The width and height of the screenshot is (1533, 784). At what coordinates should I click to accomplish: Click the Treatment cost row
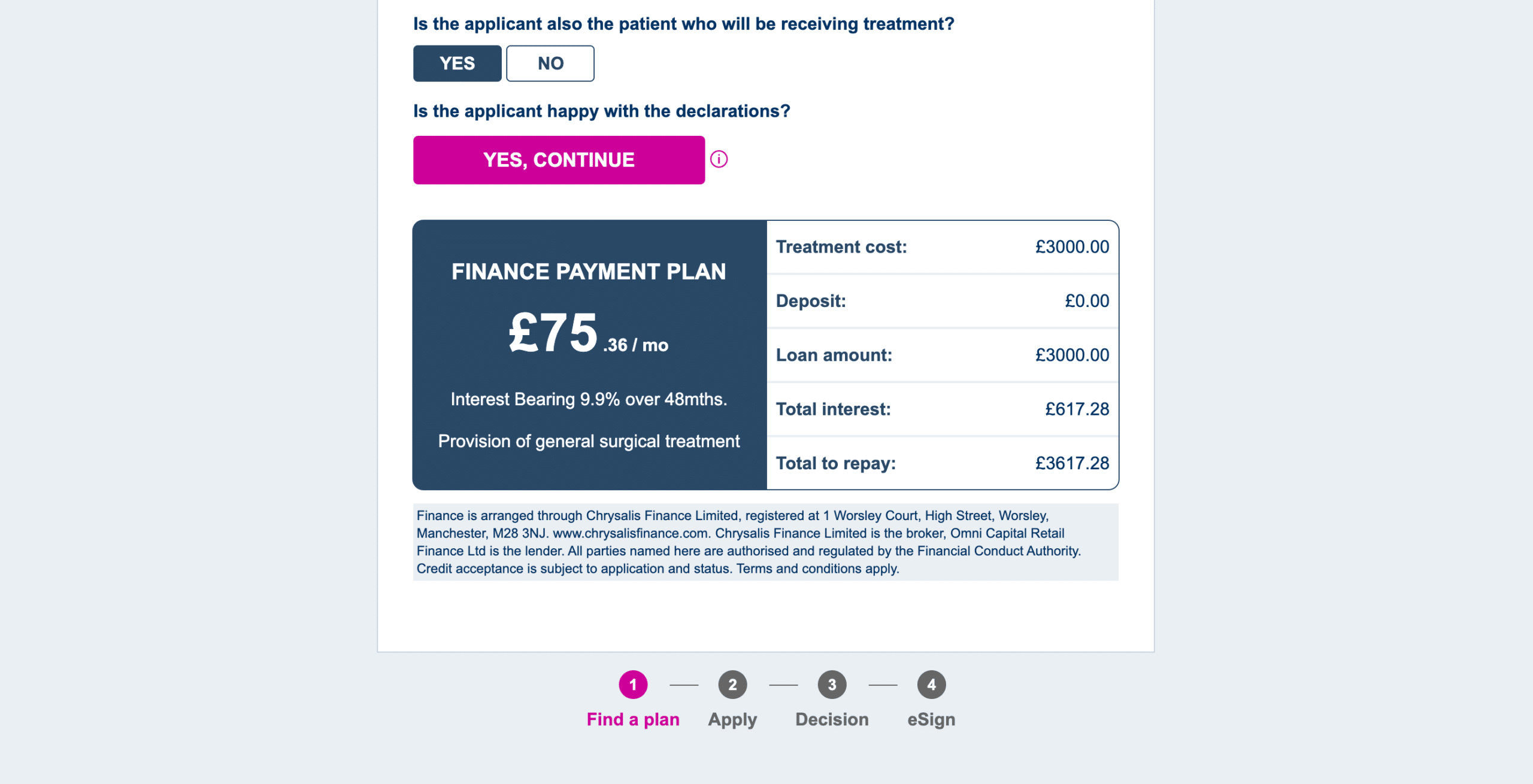[942, 247]
